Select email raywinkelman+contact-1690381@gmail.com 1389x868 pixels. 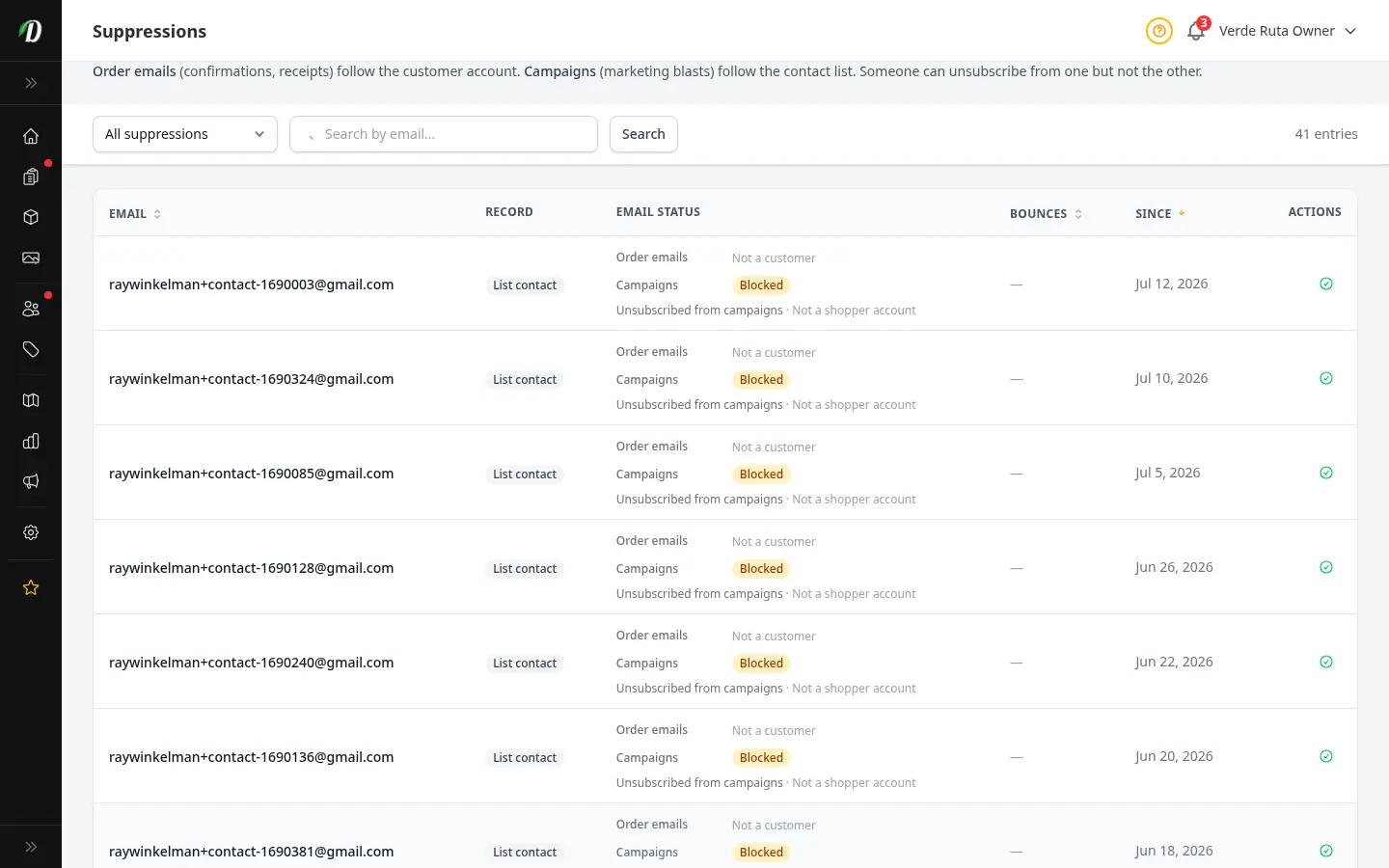pos(251,852)
